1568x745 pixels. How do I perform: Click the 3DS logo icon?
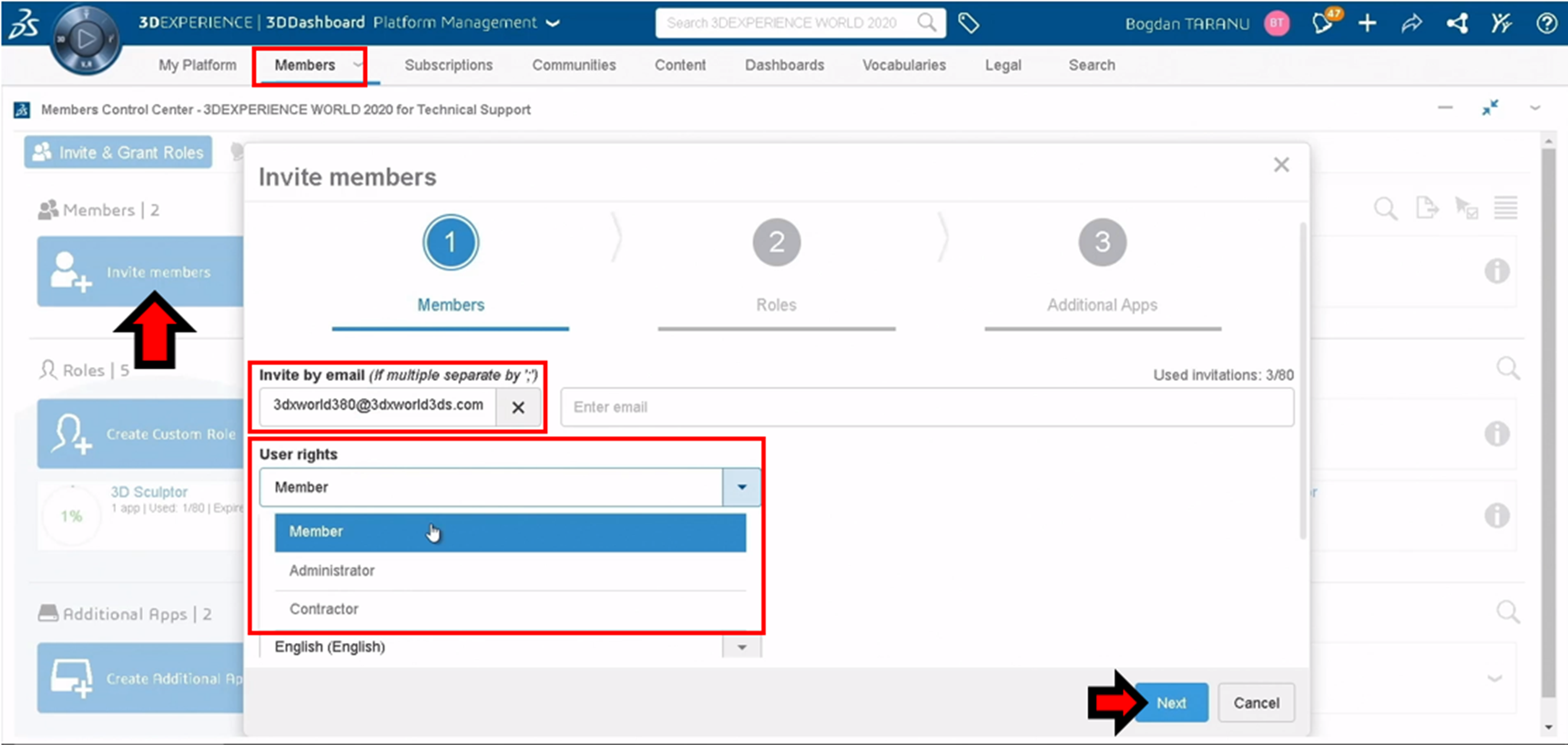click(x=24, y=24)
